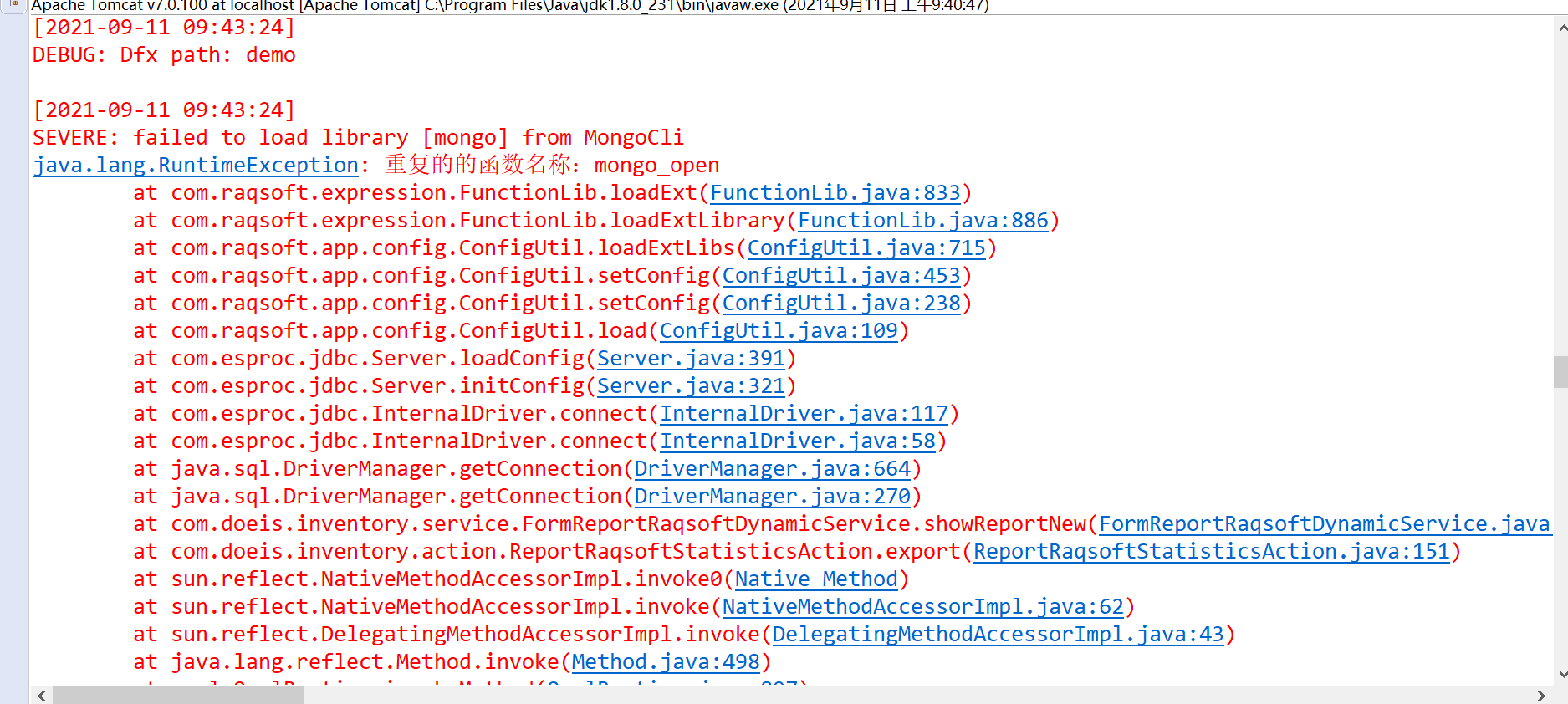Go to Server.java:391 source
Image resolution: width=1568 pixels, height=704 pixels.
pos(691,359)
